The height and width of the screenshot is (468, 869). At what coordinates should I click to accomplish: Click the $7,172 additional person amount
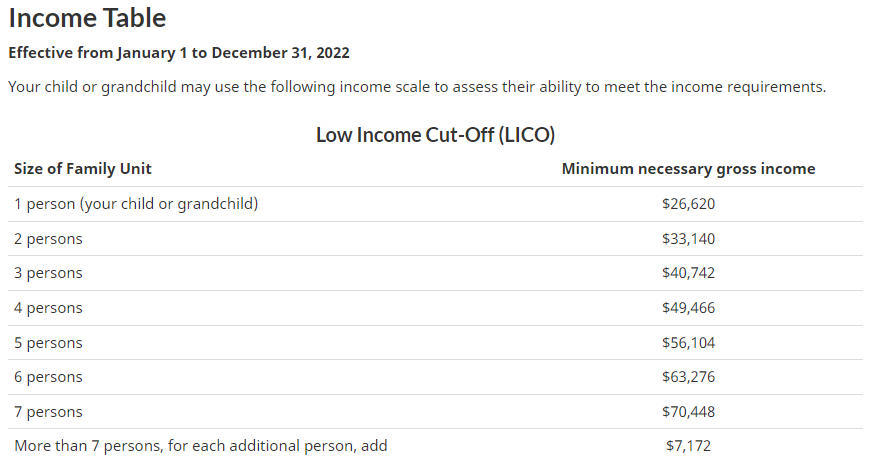click(688, 446)
